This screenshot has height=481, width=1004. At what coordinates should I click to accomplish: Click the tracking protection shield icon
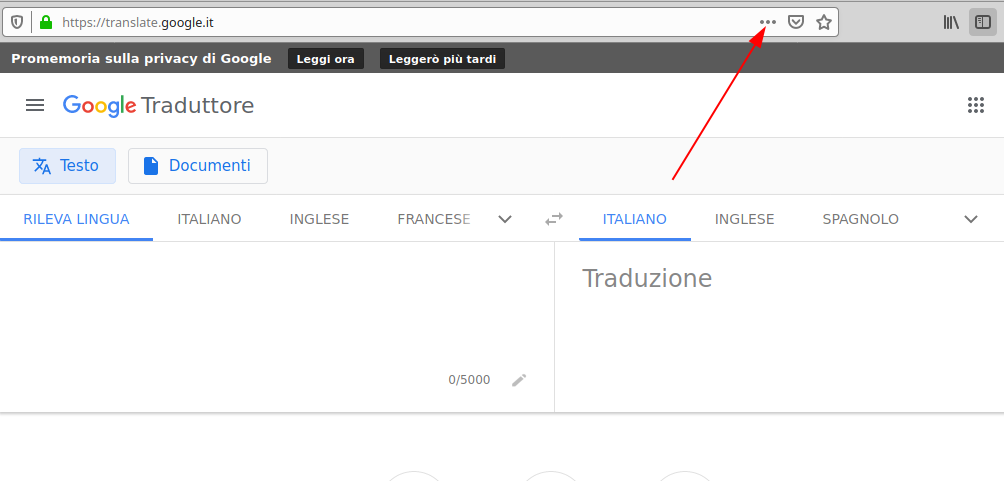coord(17,22)
